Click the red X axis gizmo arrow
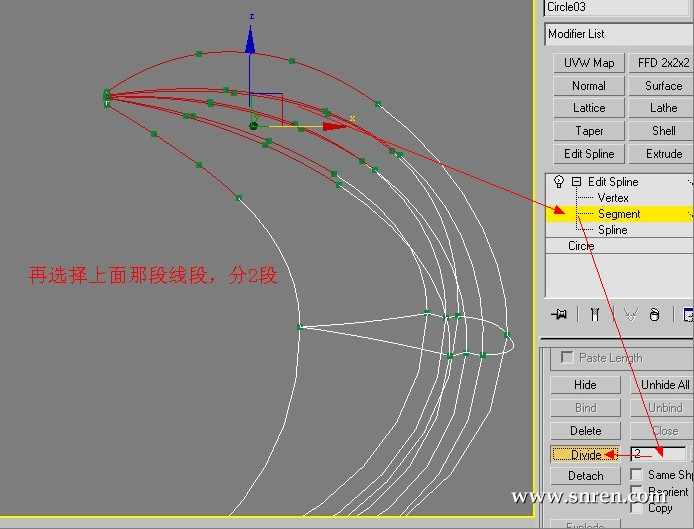The width and height of the screenshot is (694, 529). (x=335, y=127)
